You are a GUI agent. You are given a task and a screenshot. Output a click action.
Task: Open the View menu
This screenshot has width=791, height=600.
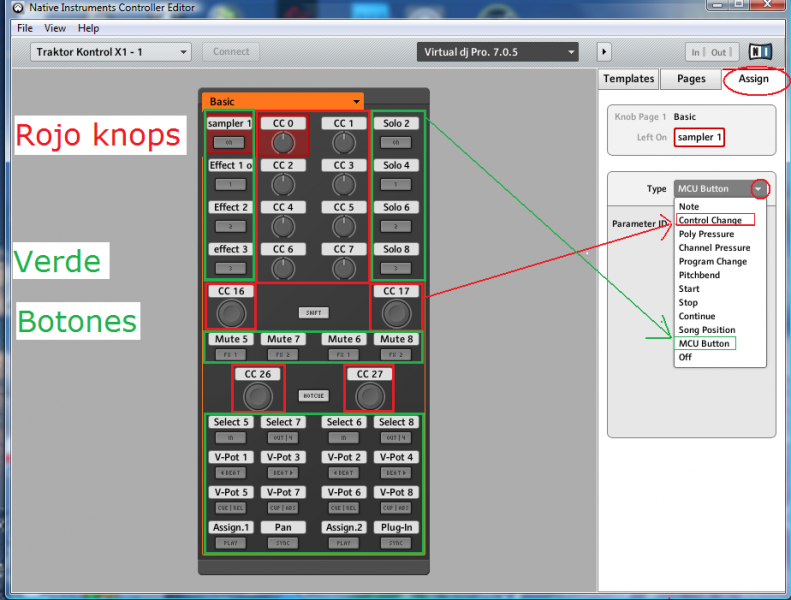[x=54, y=28]
